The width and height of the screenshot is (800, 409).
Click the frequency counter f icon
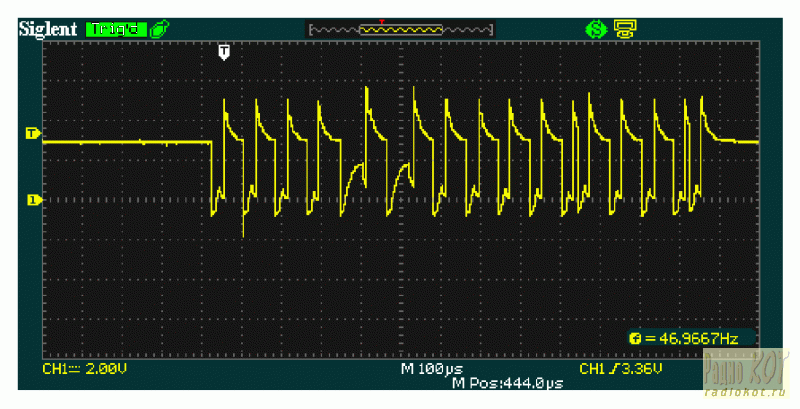click(635, 339)
